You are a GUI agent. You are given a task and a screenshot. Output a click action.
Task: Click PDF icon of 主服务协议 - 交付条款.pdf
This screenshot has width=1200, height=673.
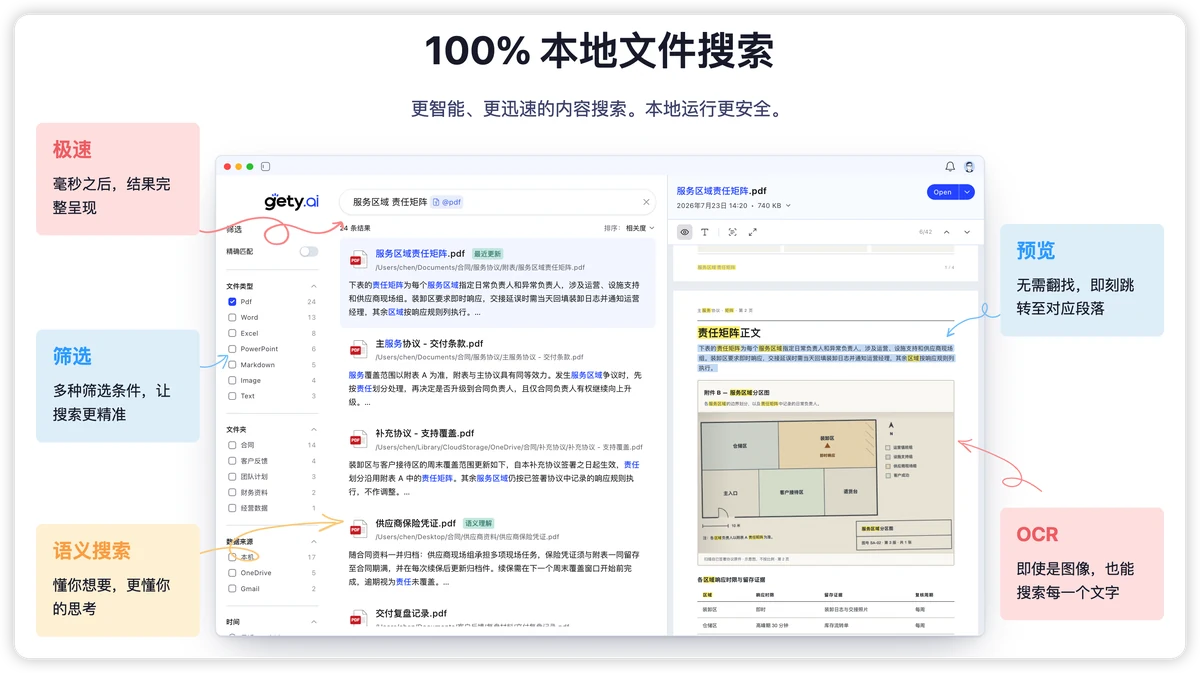[357, 349]
